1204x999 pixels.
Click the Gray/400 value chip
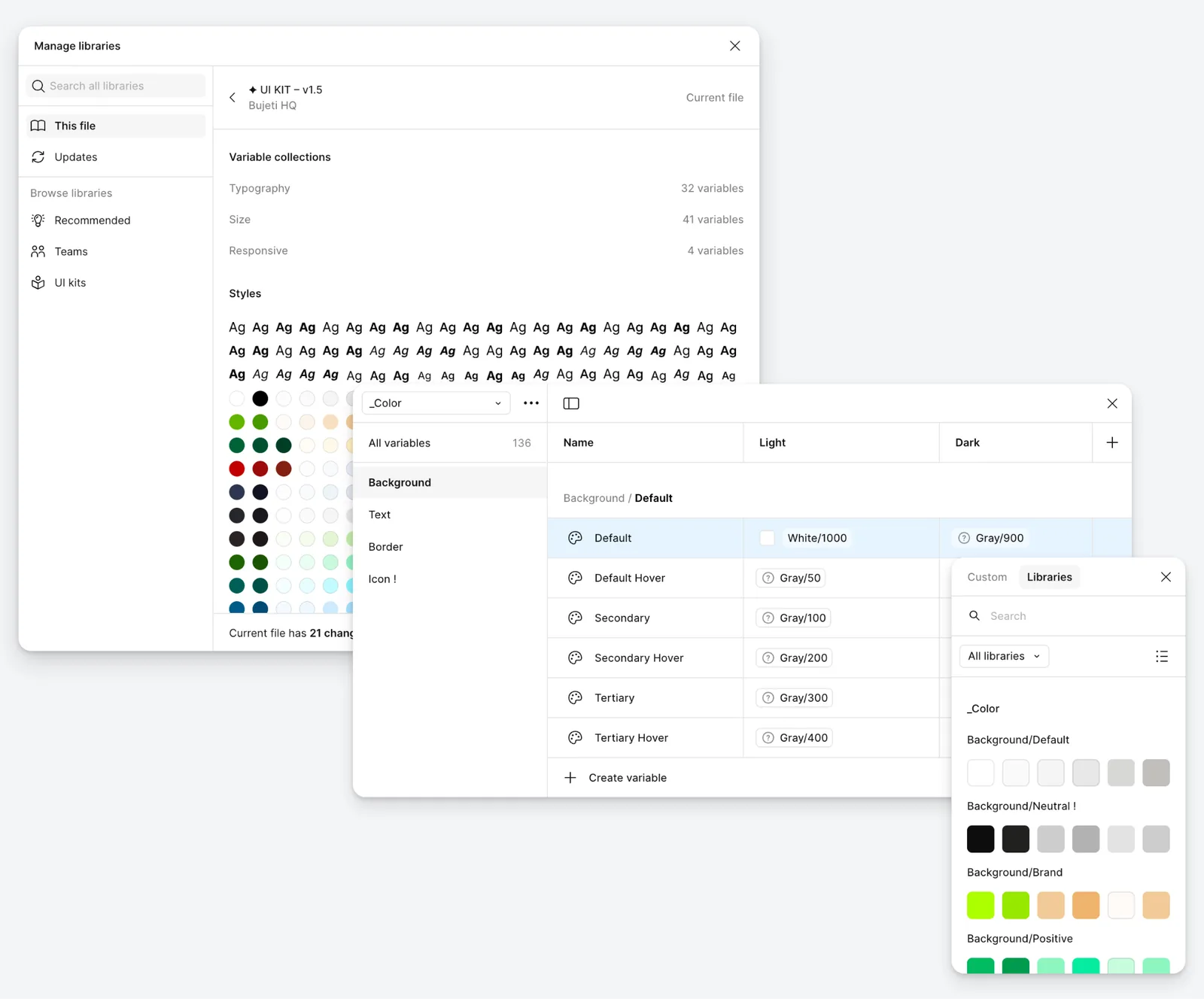coord(795,738)
